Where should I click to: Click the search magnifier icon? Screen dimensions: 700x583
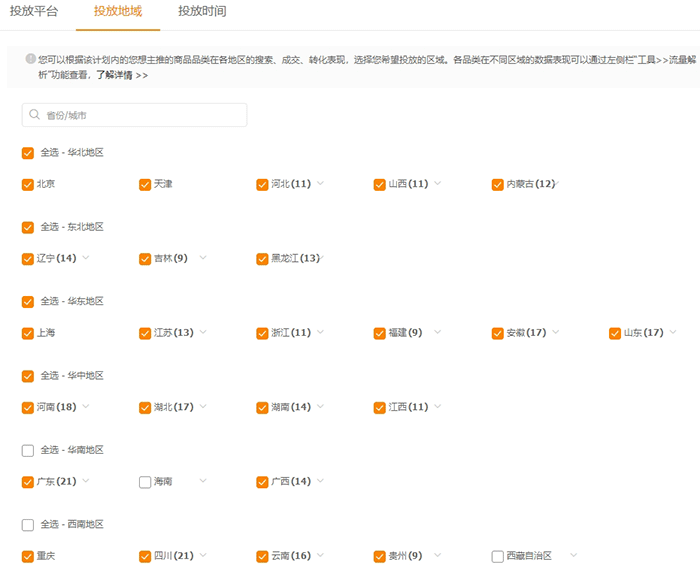[x=35, y=116]
